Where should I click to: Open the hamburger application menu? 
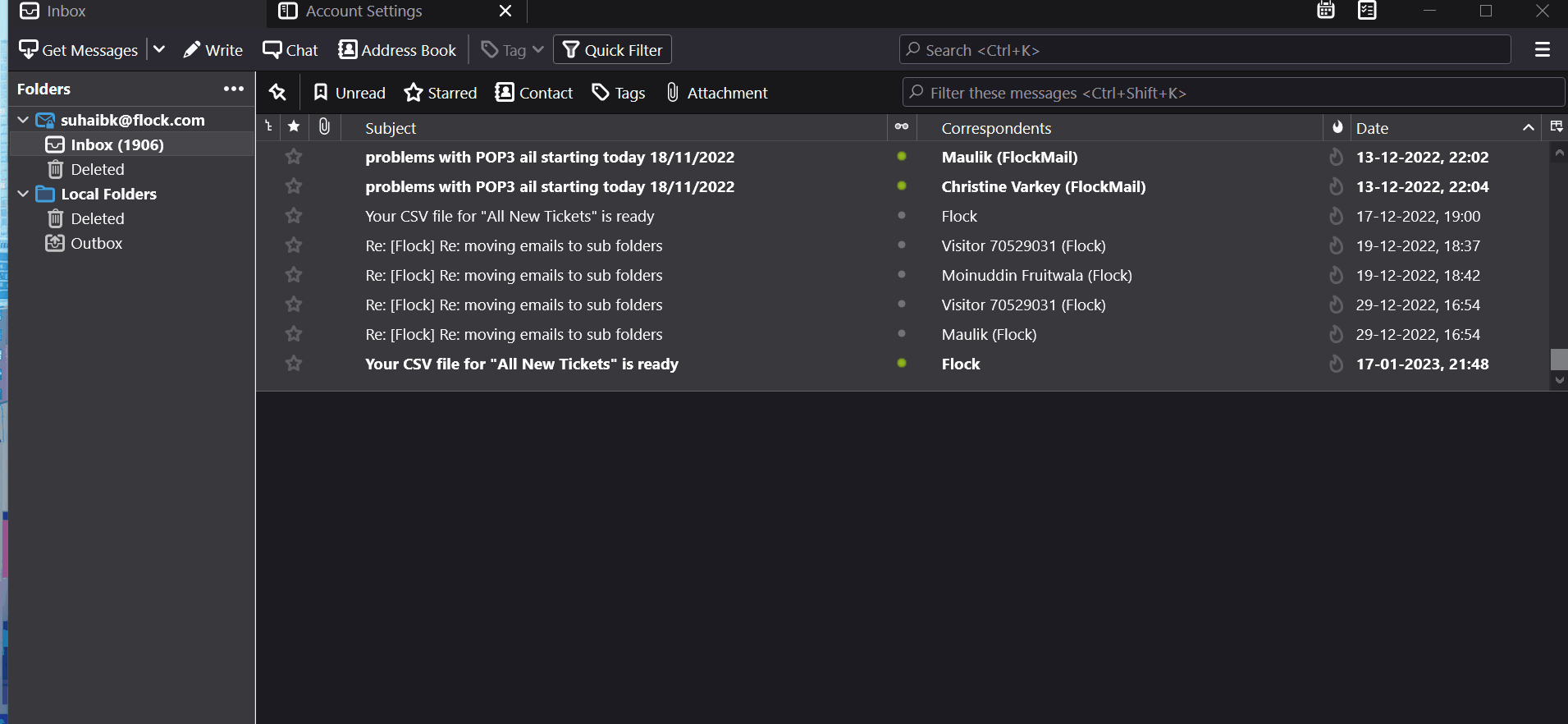[x=1543, y=50]
